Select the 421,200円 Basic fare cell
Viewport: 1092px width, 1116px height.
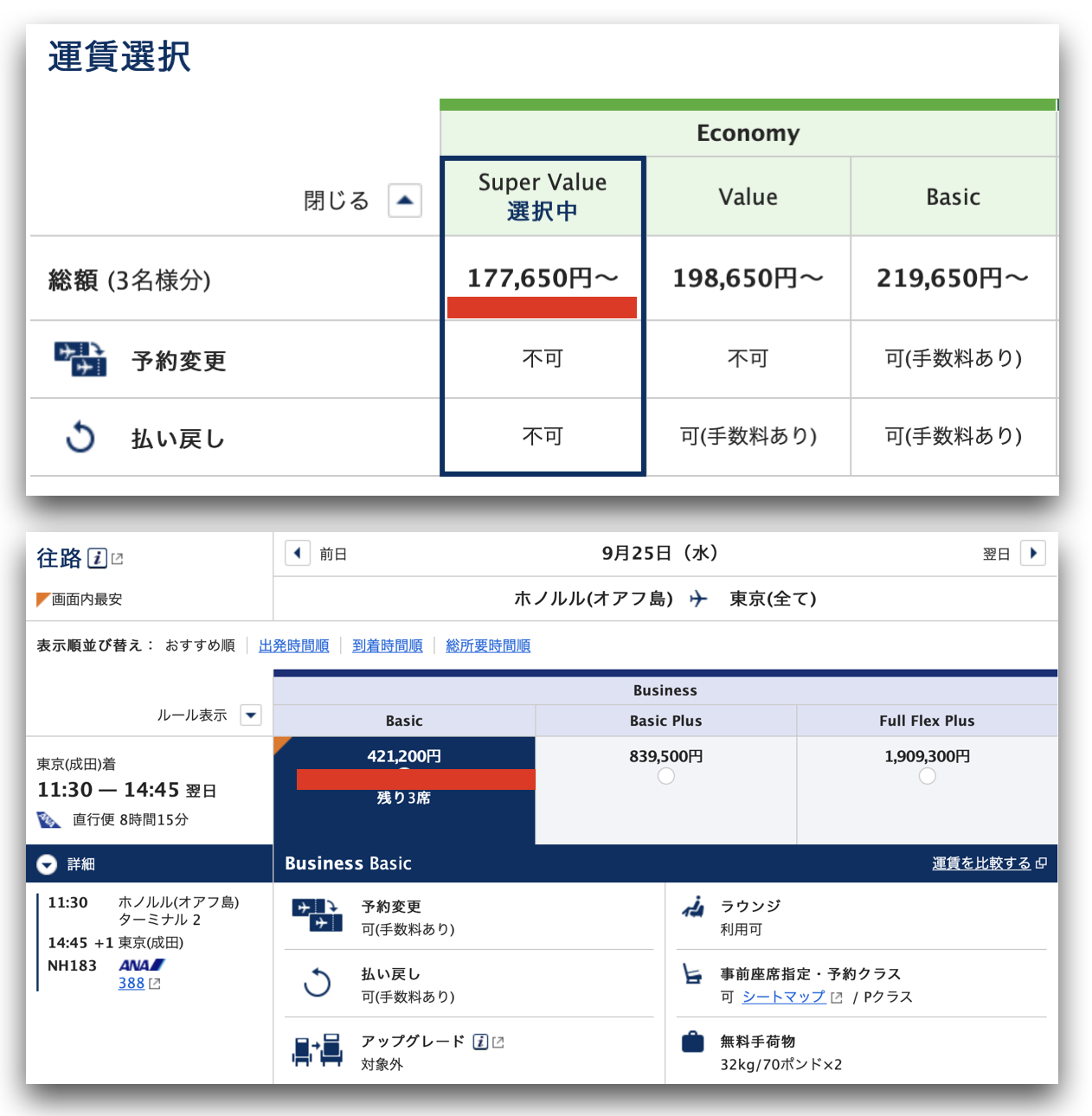pos(404,790)
